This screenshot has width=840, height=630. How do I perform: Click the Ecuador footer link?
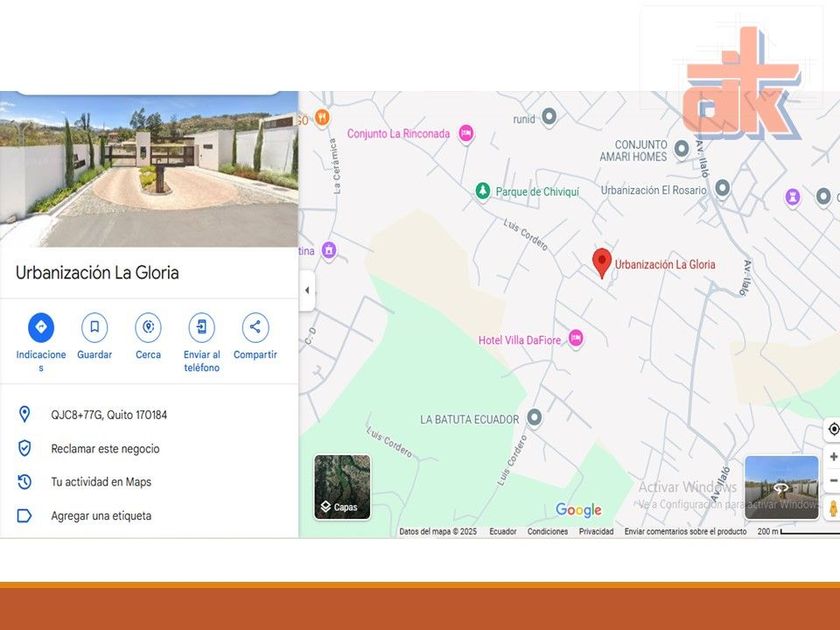coord(503,531)
